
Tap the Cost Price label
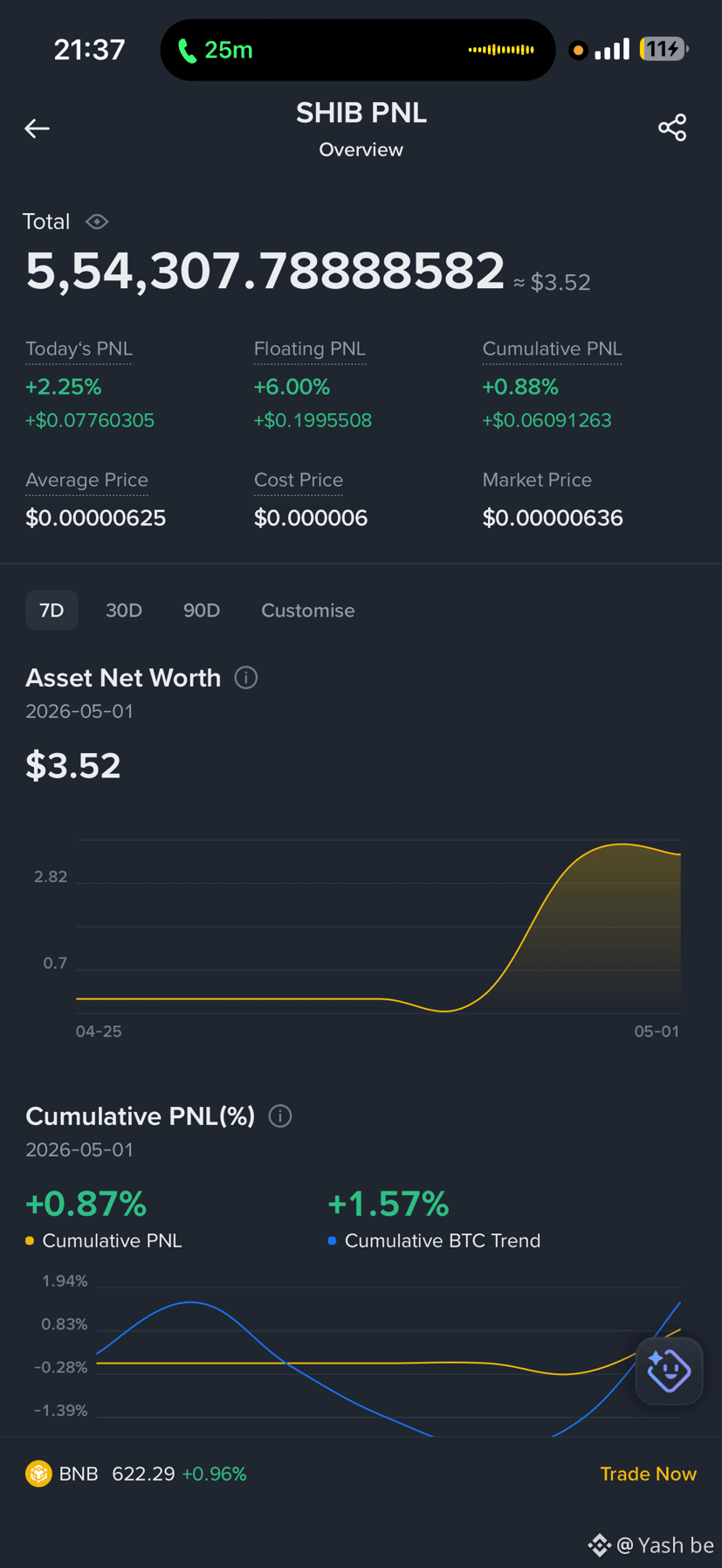[299, 480]
